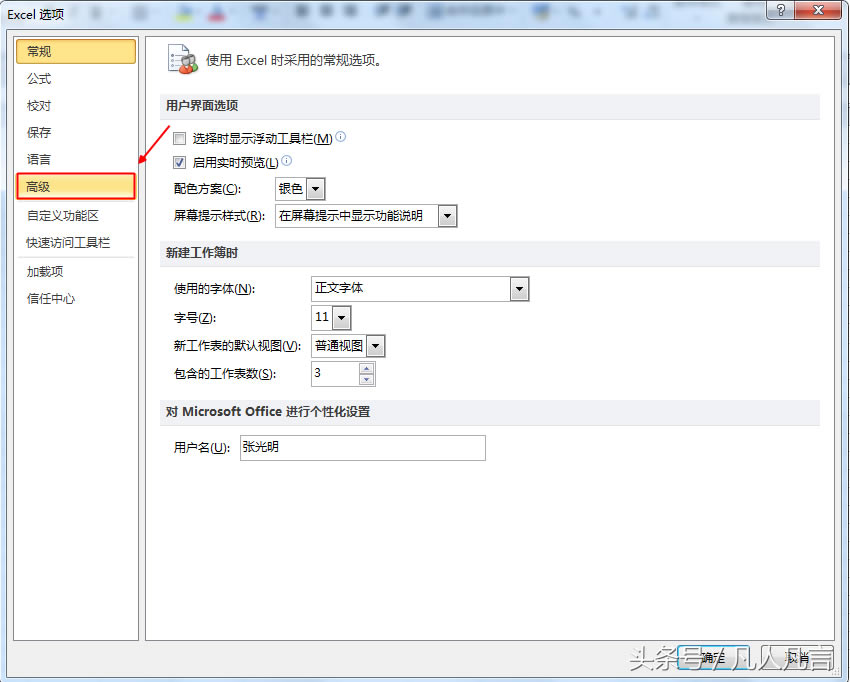This screenshot has width=850, height=682.
Task: Open the 校对 options category
Action: (76, 106)
